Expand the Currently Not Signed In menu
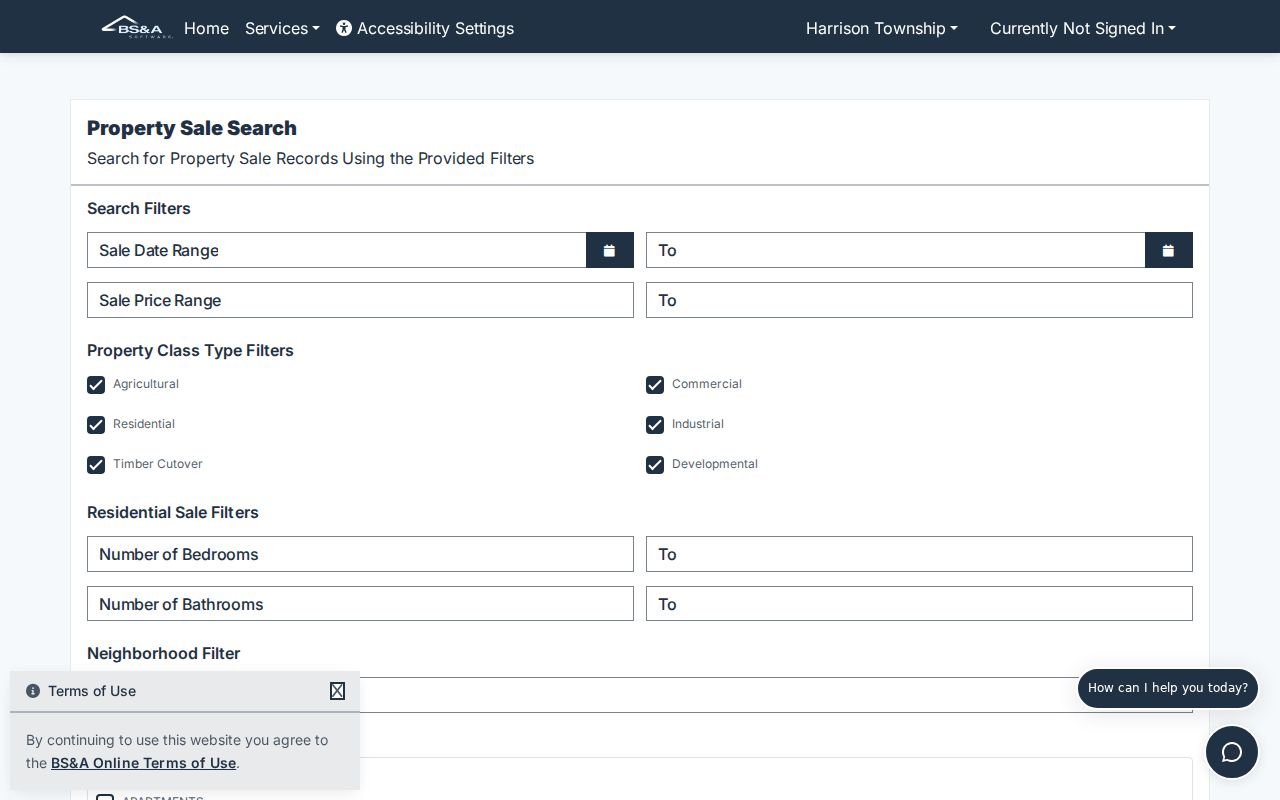Viewport: 1280px width, 800px height. [1083, 28]
